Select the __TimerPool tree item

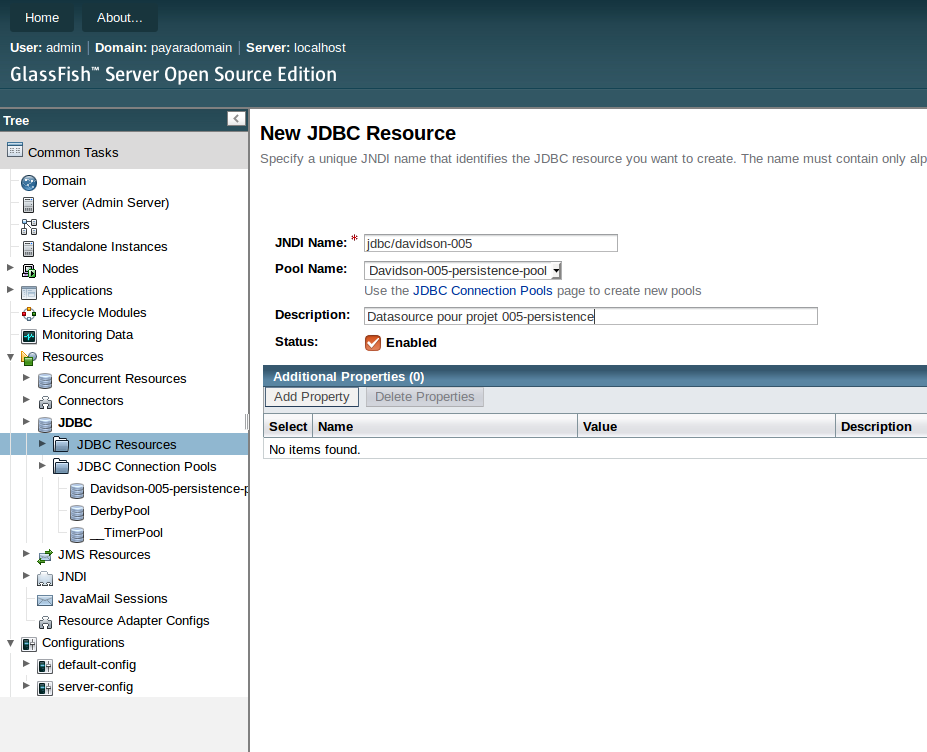click(127, 533)
